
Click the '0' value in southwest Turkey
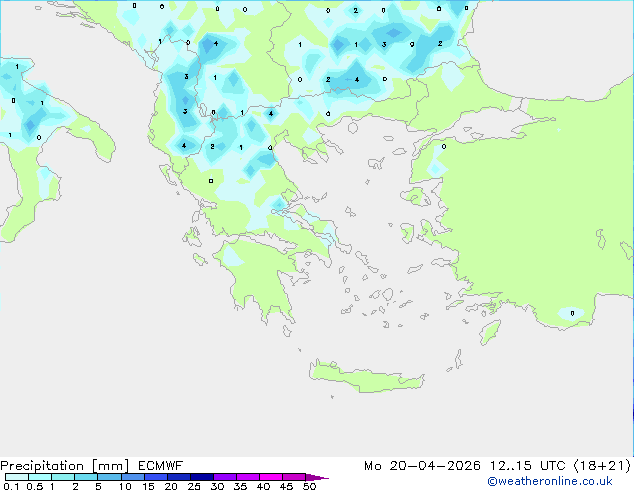tap(572, 313)
